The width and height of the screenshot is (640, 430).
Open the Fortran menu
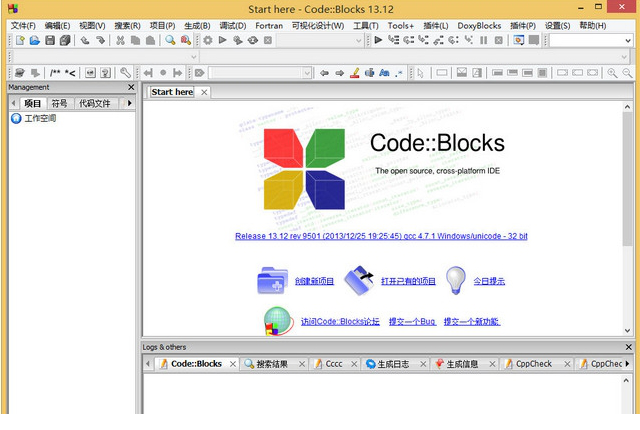point(269,26)
